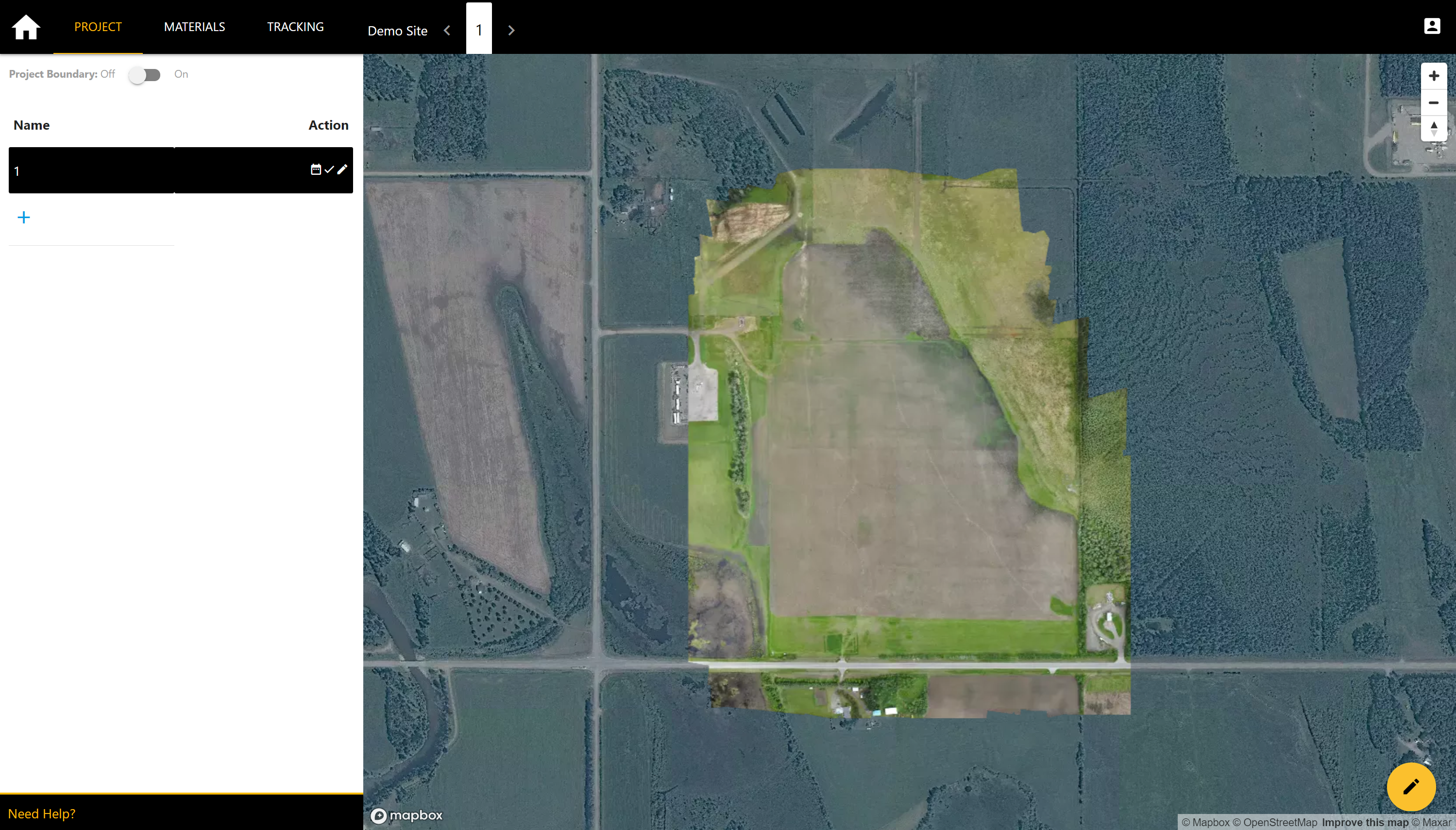Switch to the MATERIALS tab
This screenshot has width=1456, height=830.
point(194,27)
